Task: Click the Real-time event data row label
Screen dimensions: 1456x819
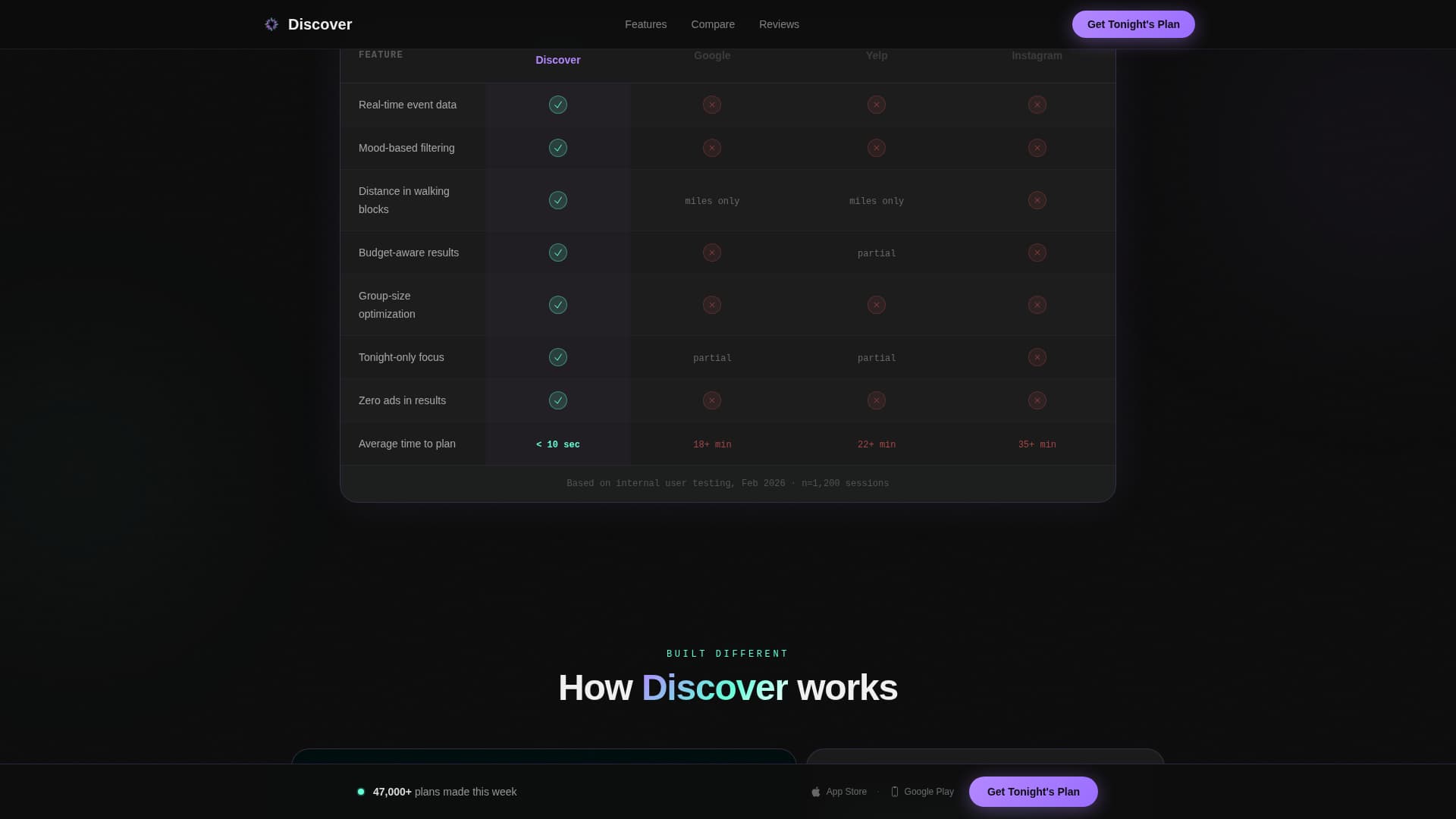Action: tap(408, 105)
